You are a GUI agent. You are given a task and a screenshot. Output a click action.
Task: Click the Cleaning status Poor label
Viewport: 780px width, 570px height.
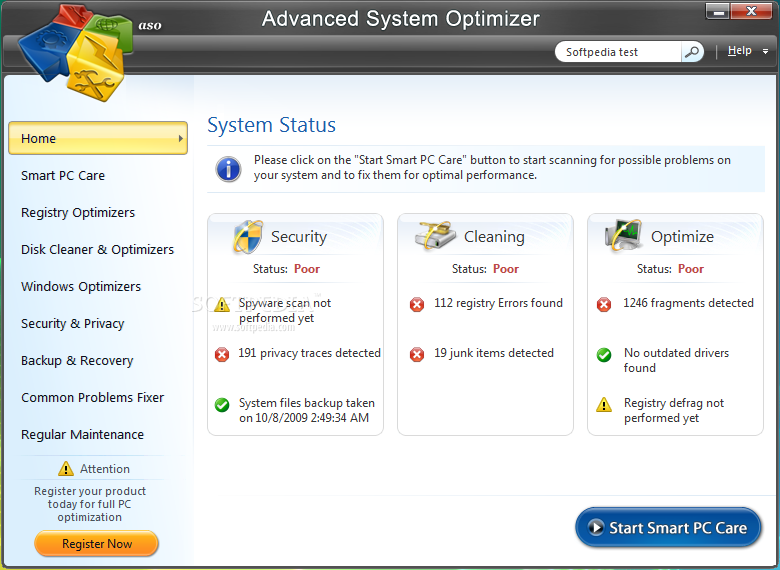[506, 269]
